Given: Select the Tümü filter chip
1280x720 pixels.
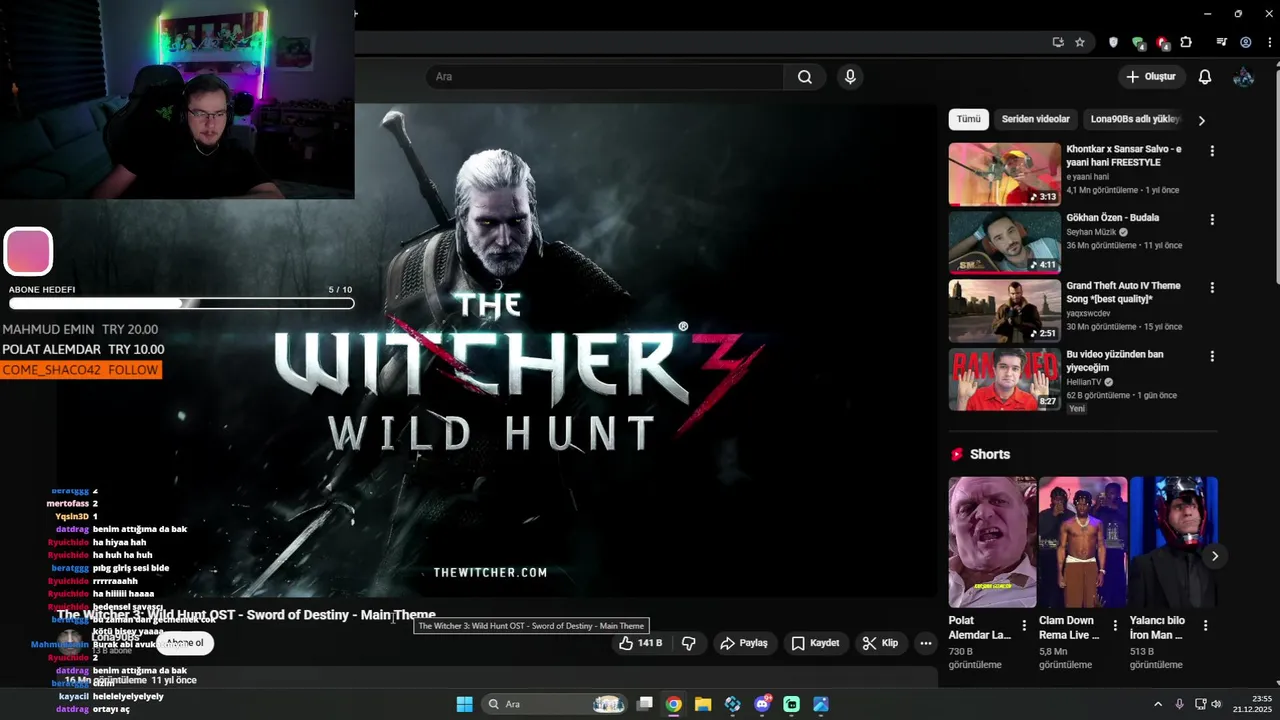Looking at the screenshot, I should [969, 119].
